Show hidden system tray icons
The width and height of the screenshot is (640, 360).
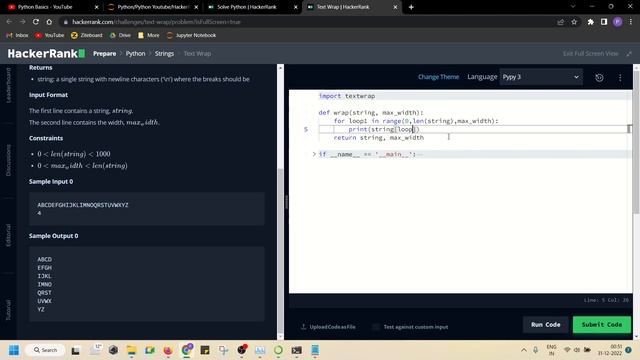(x=524, y=350)
